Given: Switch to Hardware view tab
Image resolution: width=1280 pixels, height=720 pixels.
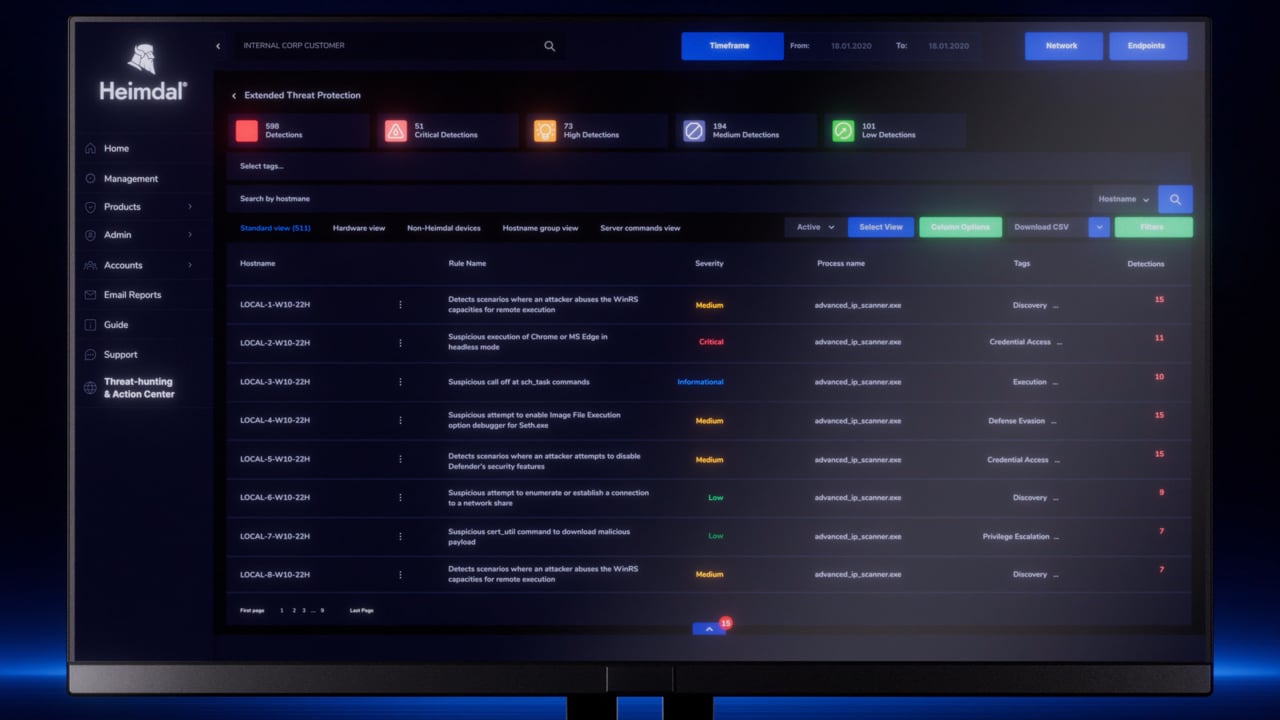Looking at the screenshot, I should (359, 228).
